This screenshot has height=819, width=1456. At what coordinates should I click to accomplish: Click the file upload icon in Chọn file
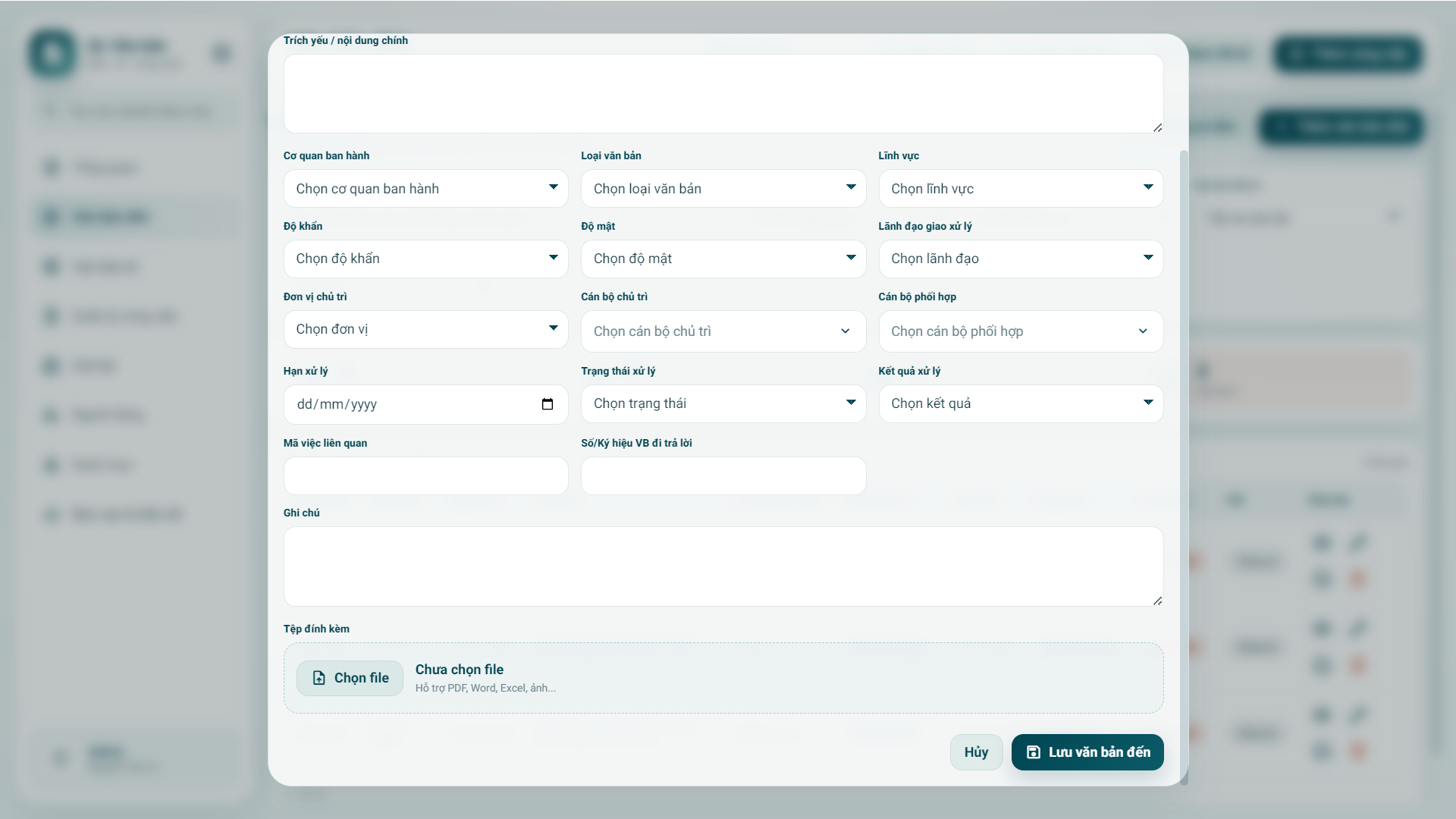(x=319, y=678)
